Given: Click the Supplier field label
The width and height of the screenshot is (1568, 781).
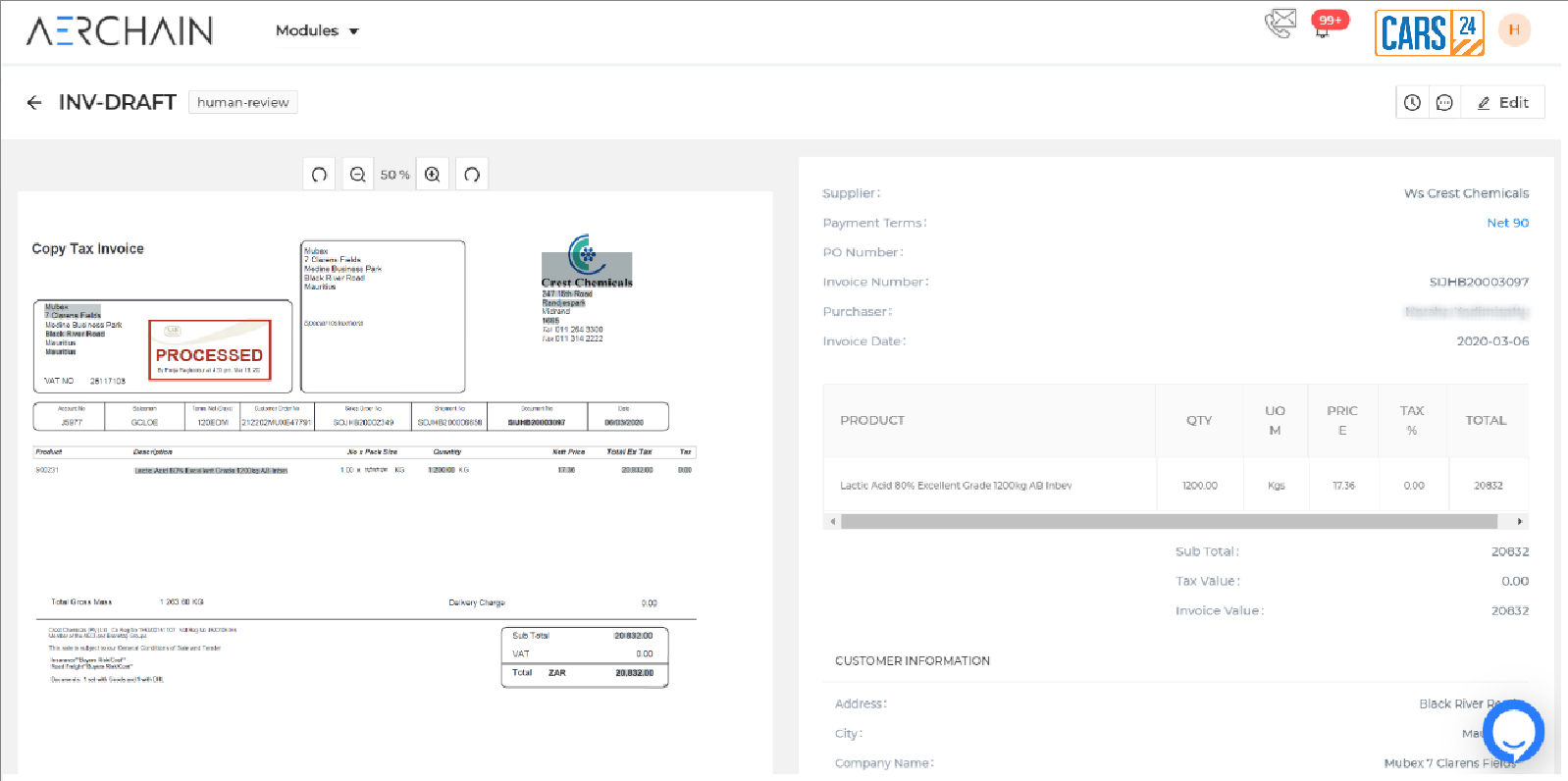Looking at the screenshot, I should pos(852,193).
